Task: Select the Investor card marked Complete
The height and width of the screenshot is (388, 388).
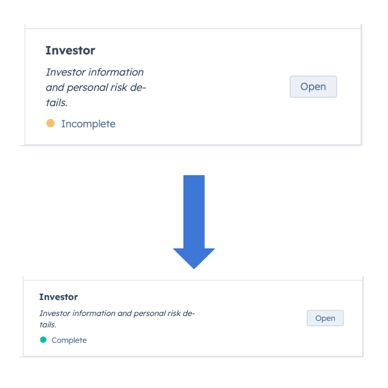Action: (193, 318)
